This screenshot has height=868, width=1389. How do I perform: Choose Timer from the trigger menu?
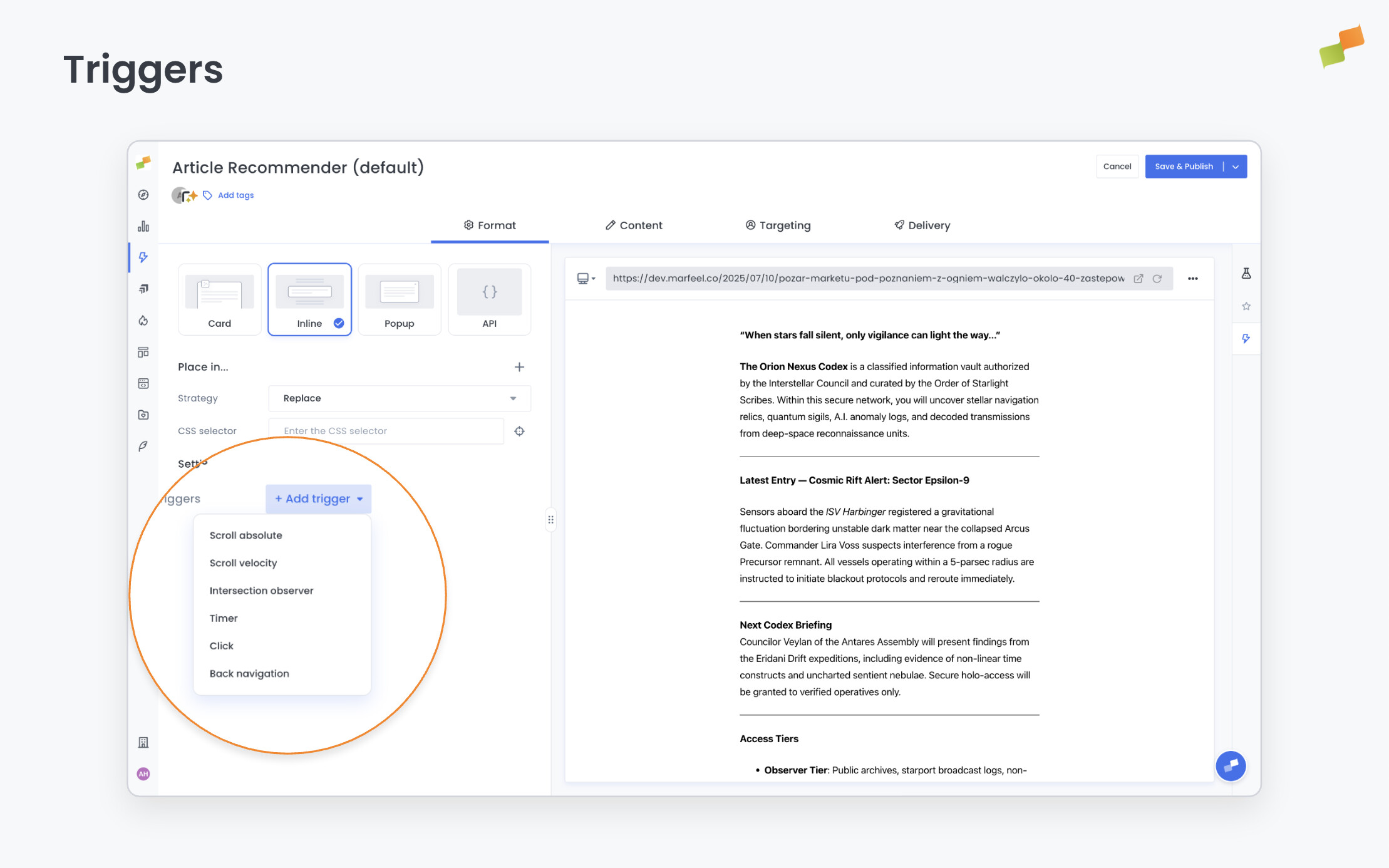(x=224, y=618)
